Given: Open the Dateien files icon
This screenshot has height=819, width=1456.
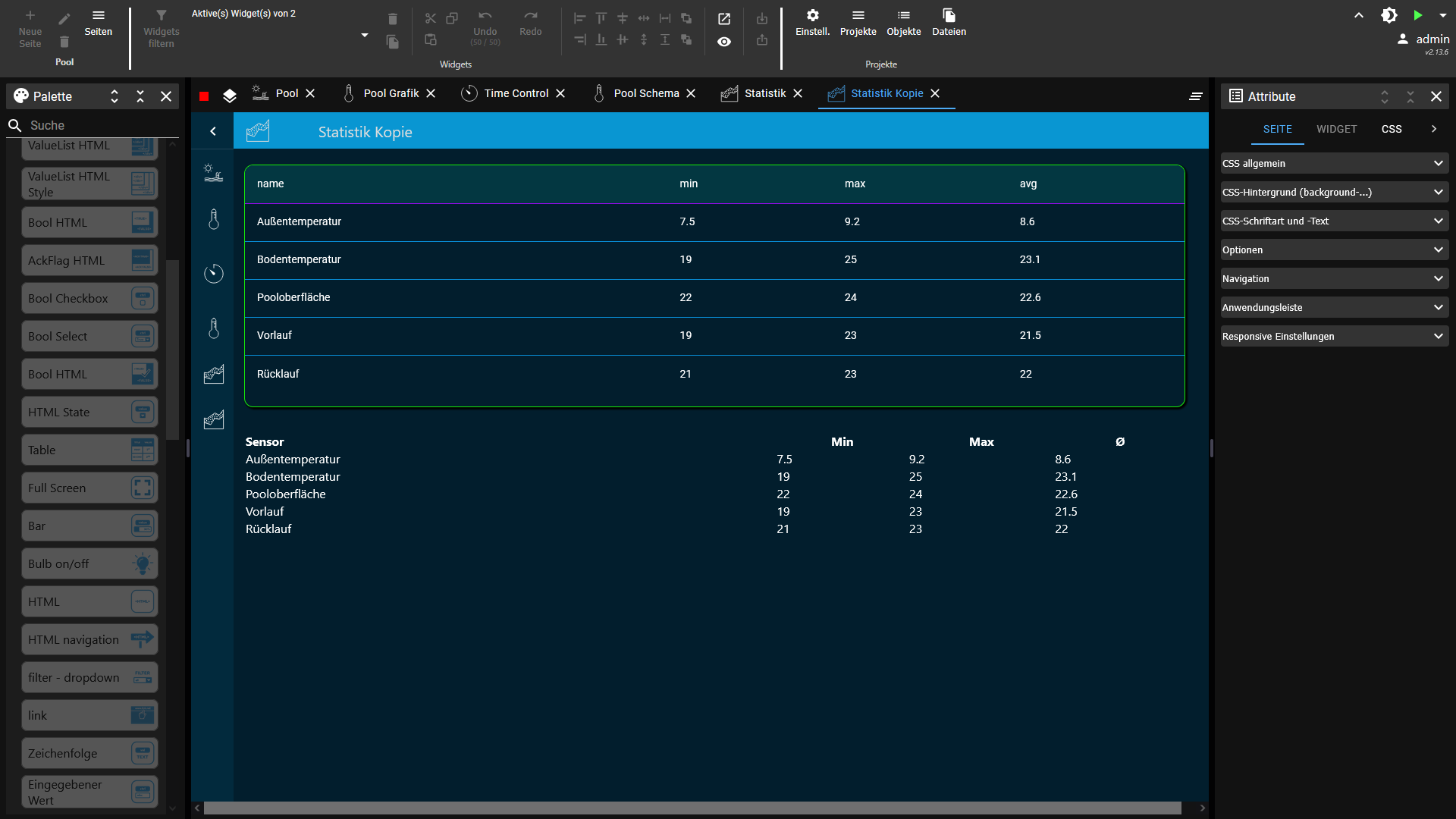Looking at the screenshot, I should click(949, 16).
